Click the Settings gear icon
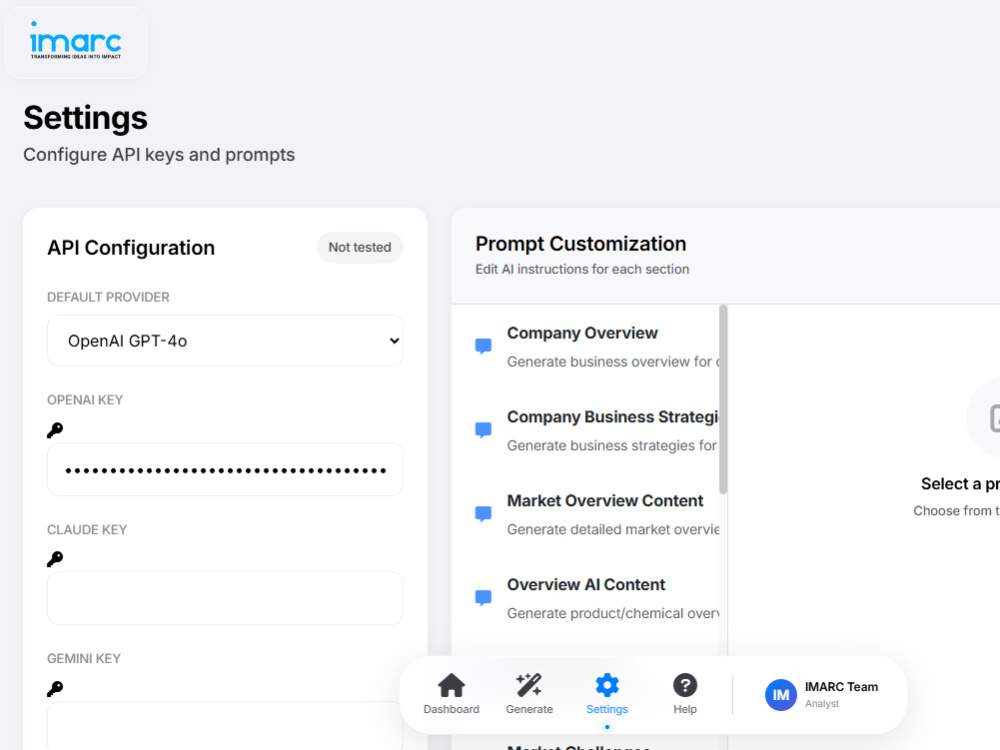This screenshot has width=1000, height=750. tap(607, 686)
